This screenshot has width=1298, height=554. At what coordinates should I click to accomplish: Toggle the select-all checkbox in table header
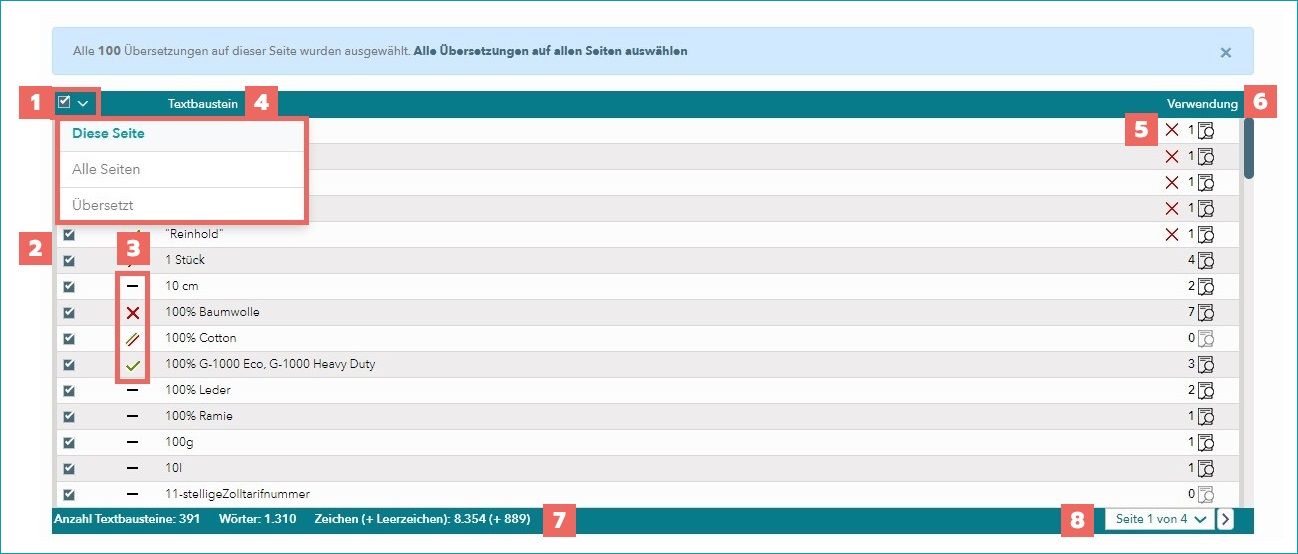pyautogui.click(x=64, y=102)
